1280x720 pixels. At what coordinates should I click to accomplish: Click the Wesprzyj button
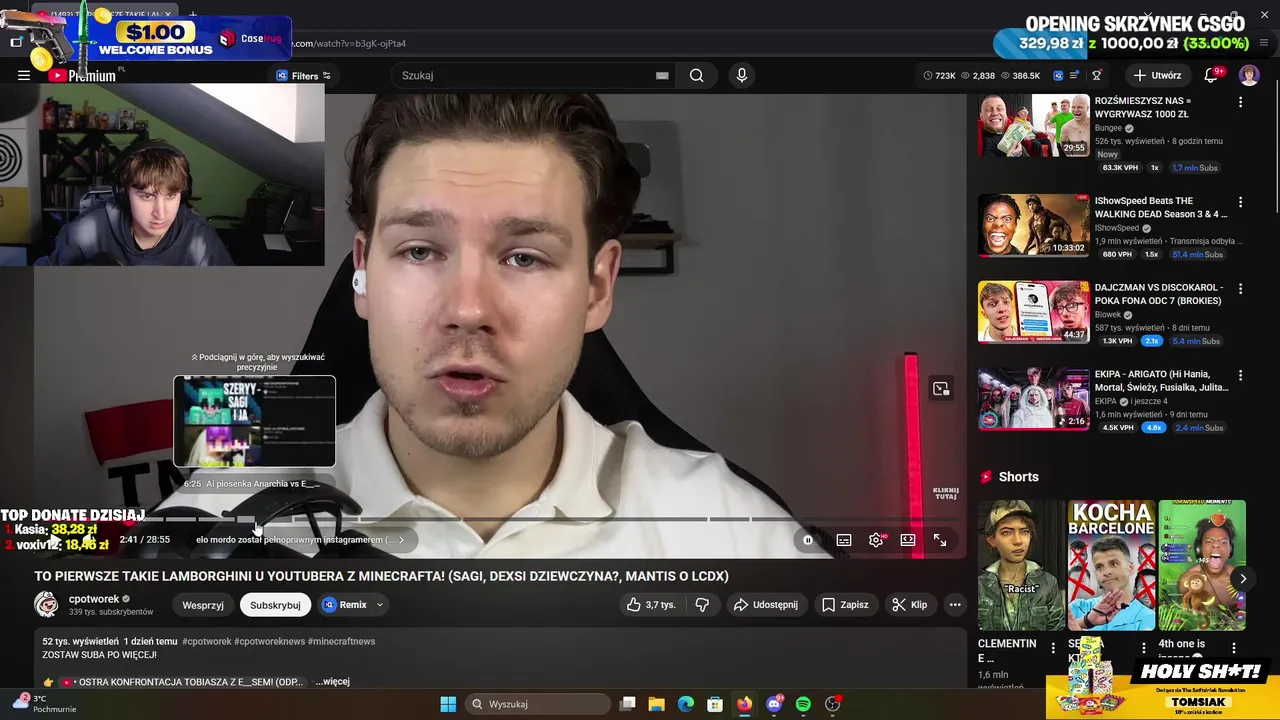point(203,605)
